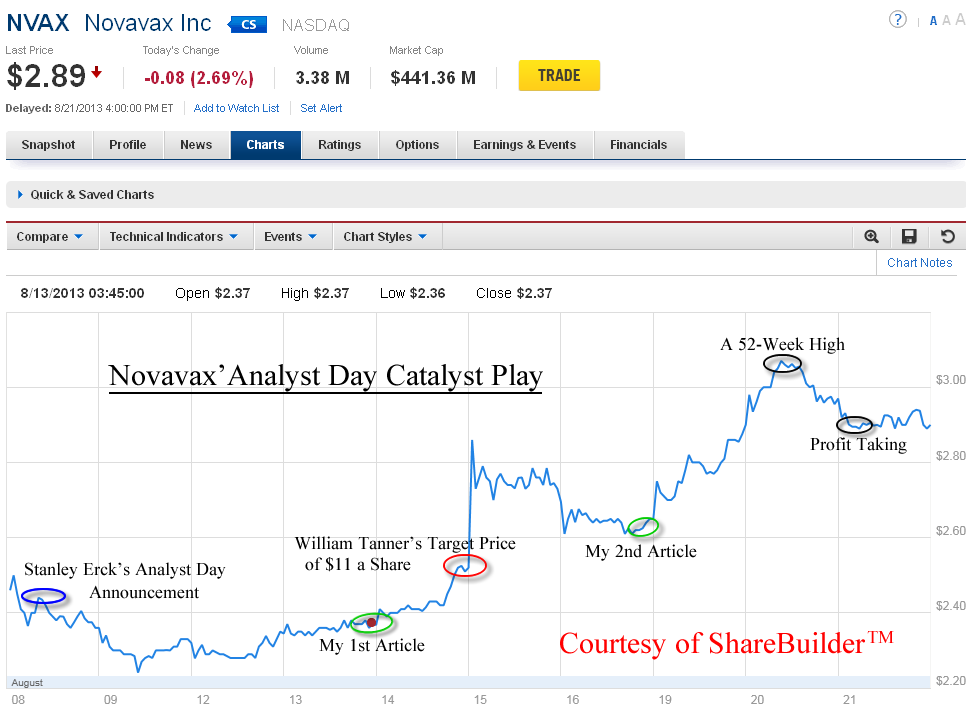Open the Chart Notes link

[x=919, y=263]
